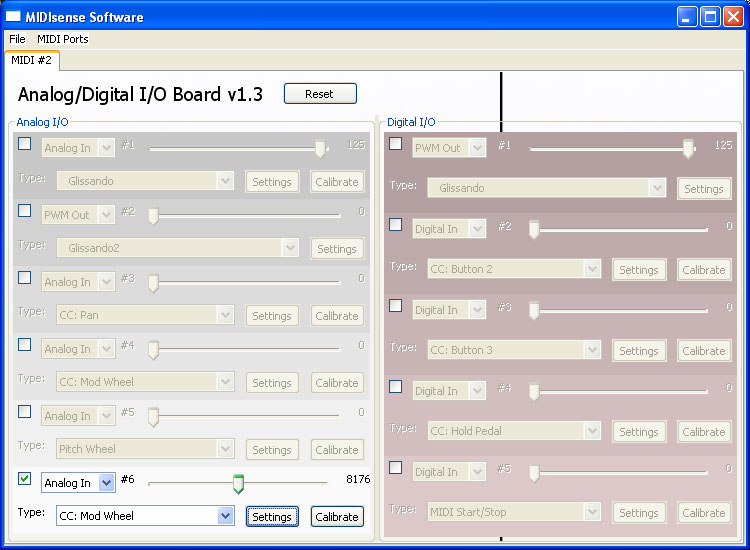Open analog #6 Type dropdown CC: Mod Wheel

pos(145,516)
